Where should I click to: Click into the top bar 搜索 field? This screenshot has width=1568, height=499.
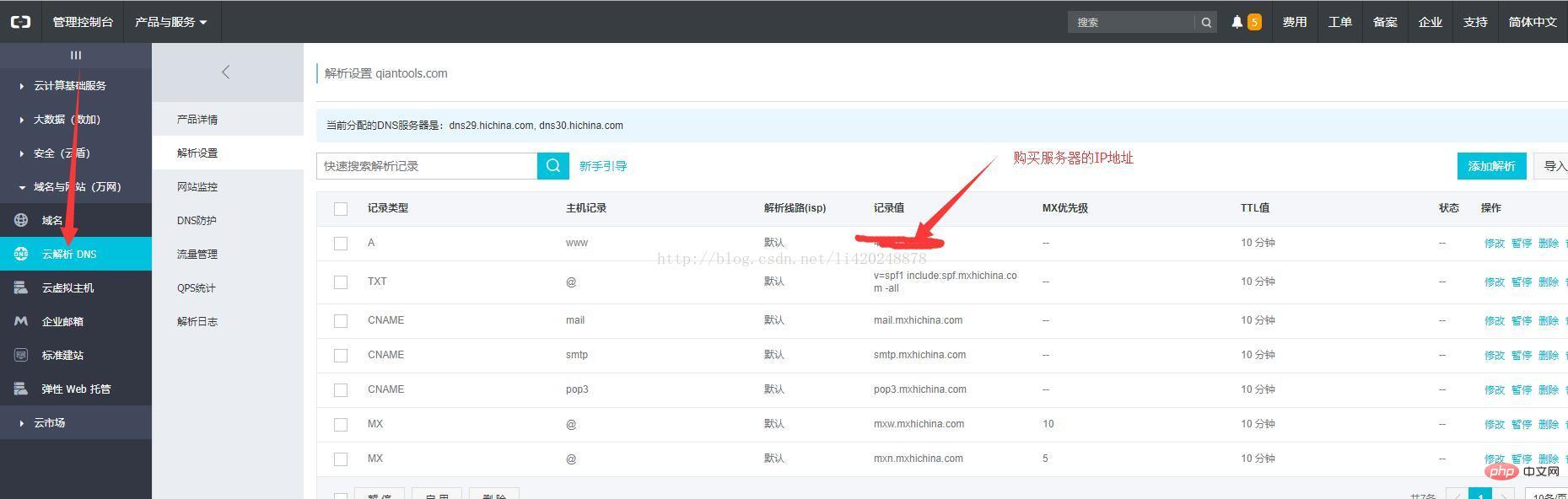[1131, 22]
